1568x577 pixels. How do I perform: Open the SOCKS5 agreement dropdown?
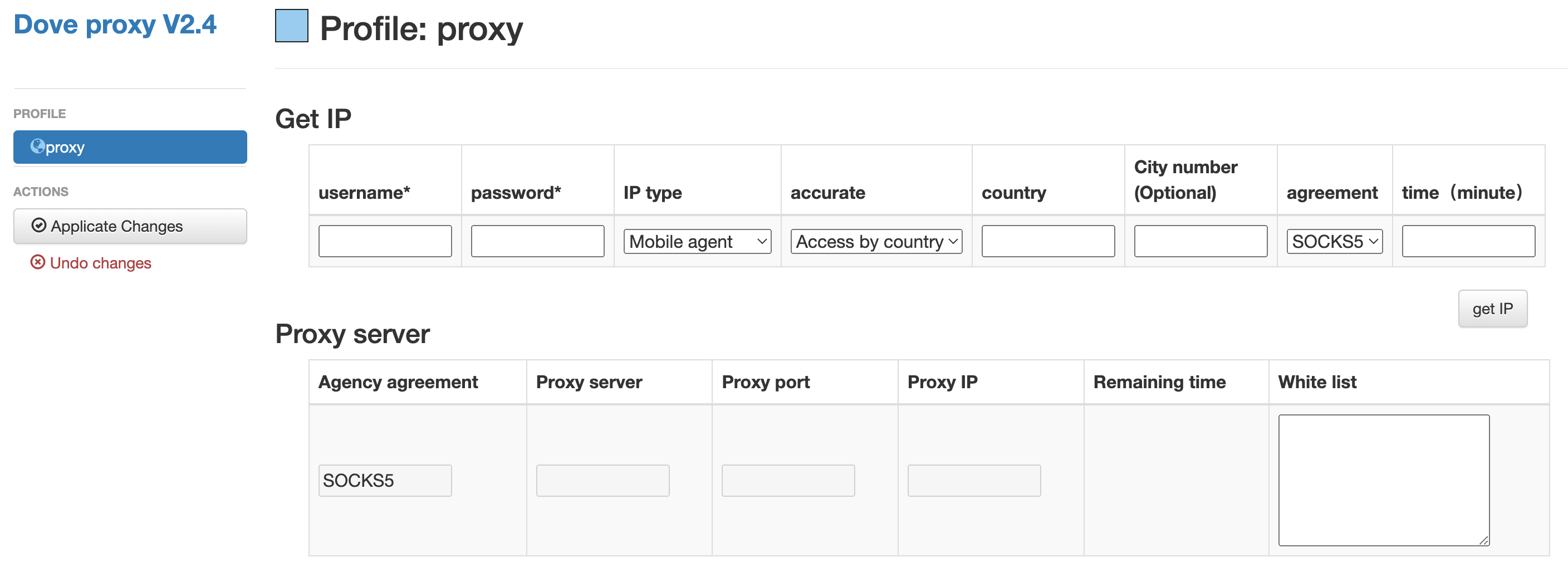(1334, 242)
